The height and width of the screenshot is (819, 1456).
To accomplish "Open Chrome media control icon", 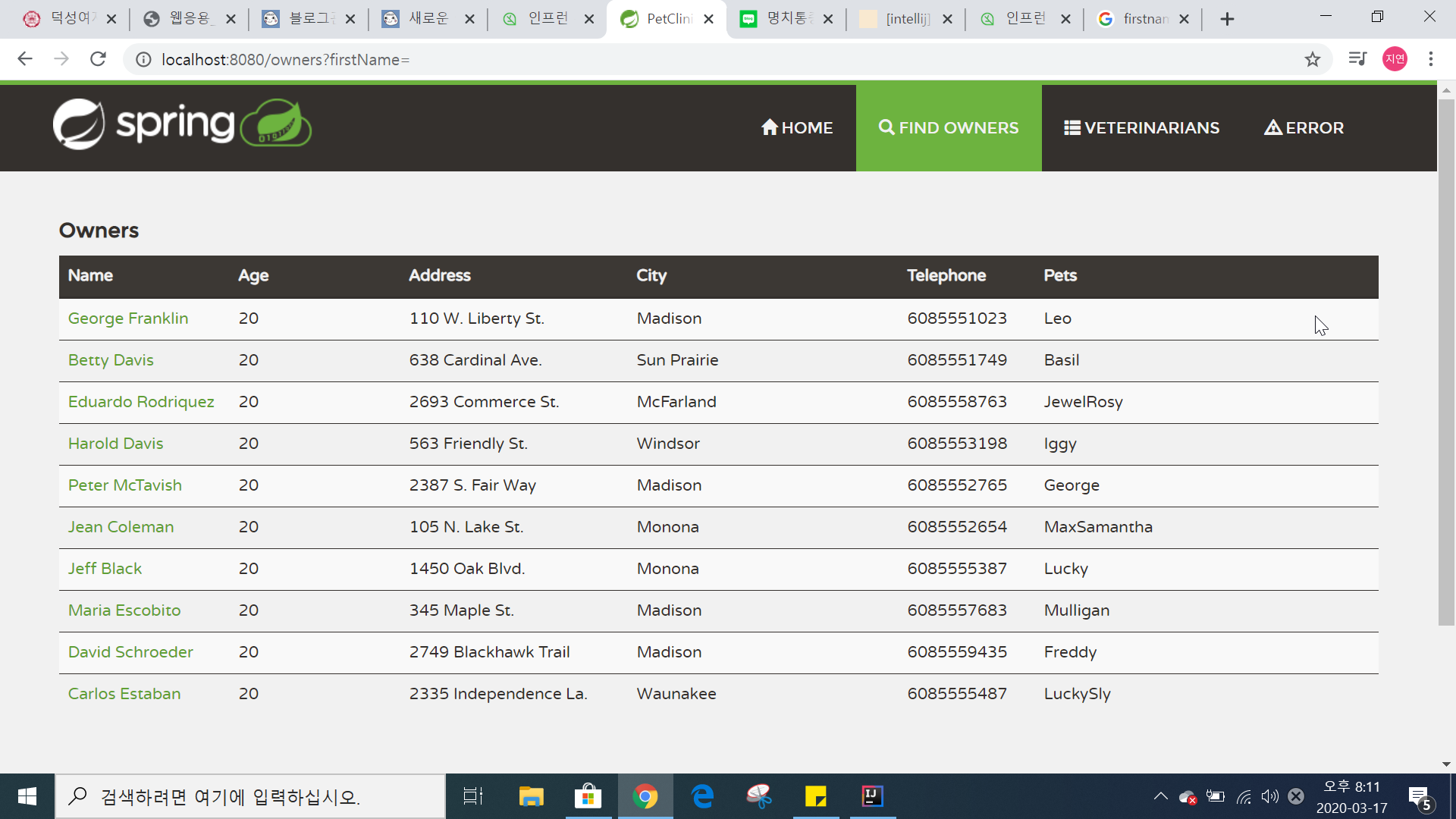I will click(x=1357, y=59).
